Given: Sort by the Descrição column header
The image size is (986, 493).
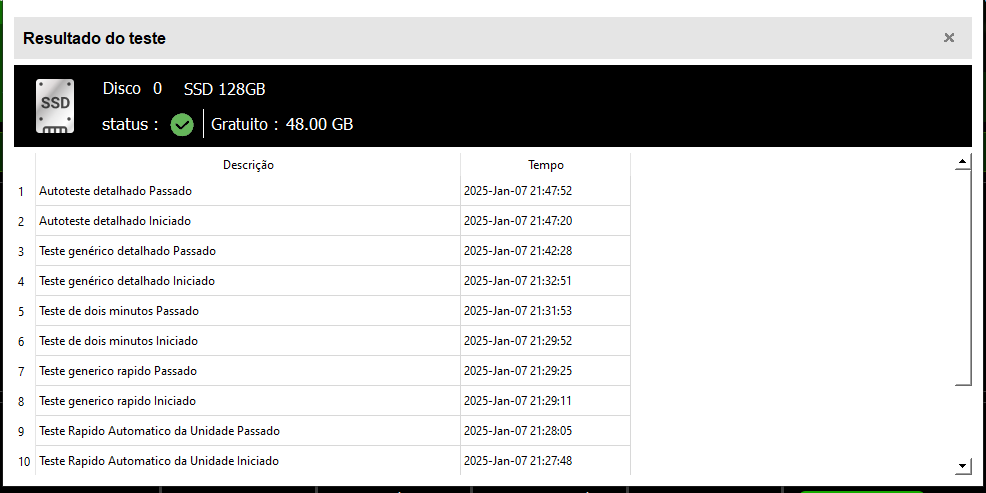Looking at the screenshot, I should [248, 165].
